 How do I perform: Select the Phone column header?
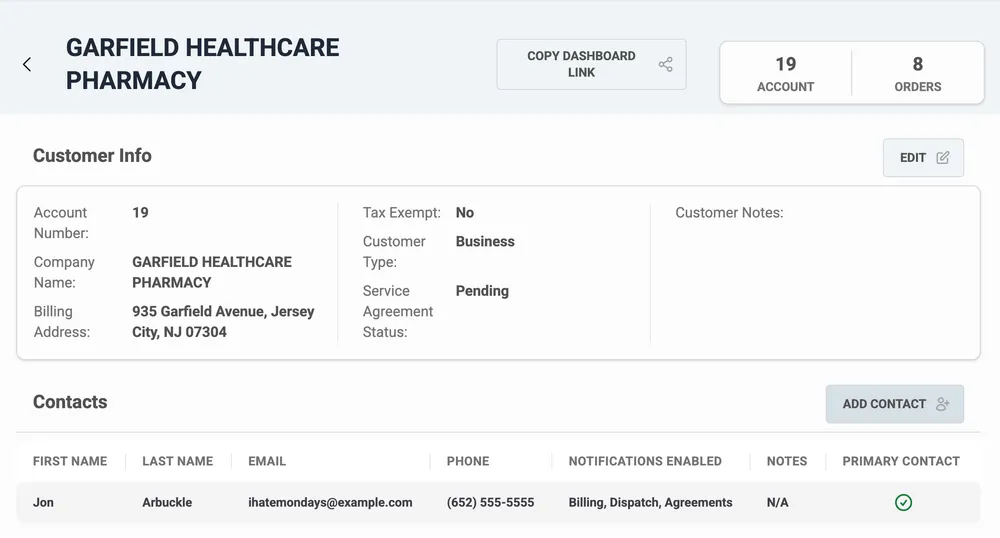468,461
